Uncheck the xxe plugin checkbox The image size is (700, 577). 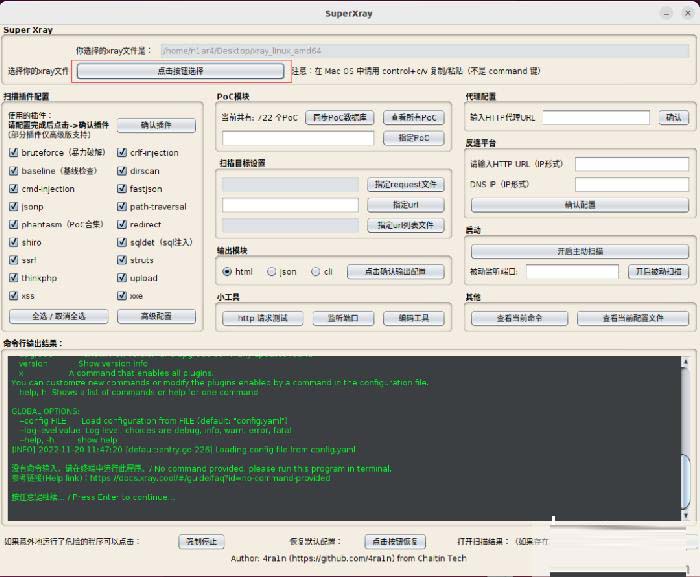(122, 296)
